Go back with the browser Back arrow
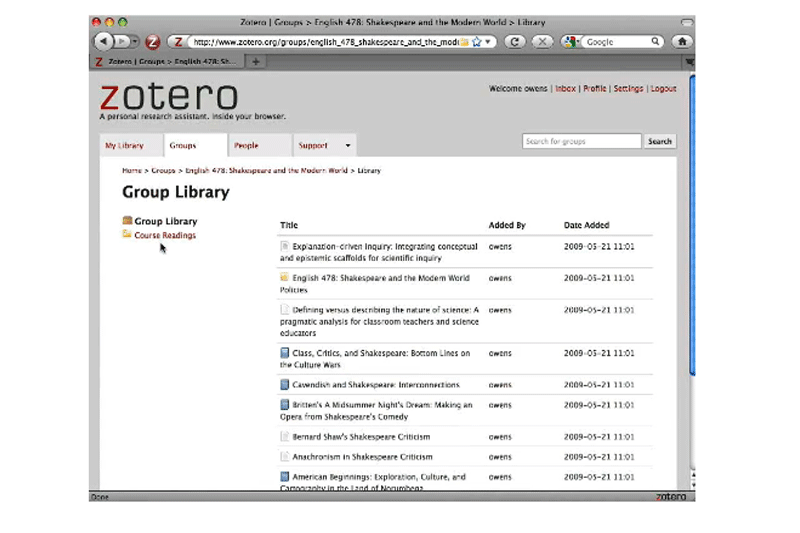Viewport: 800px width, 533px height. click(x=104, y=41)
